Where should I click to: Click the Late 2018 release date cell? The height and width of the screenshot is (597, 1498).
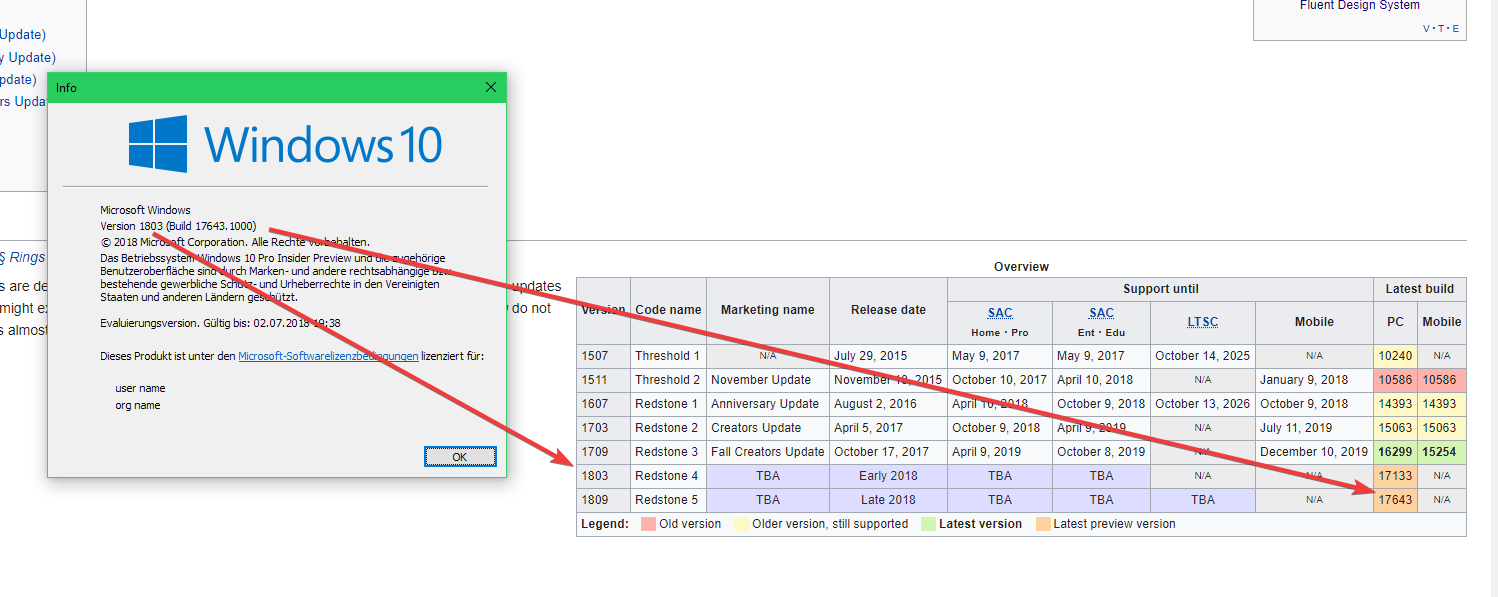pos(888,500)
